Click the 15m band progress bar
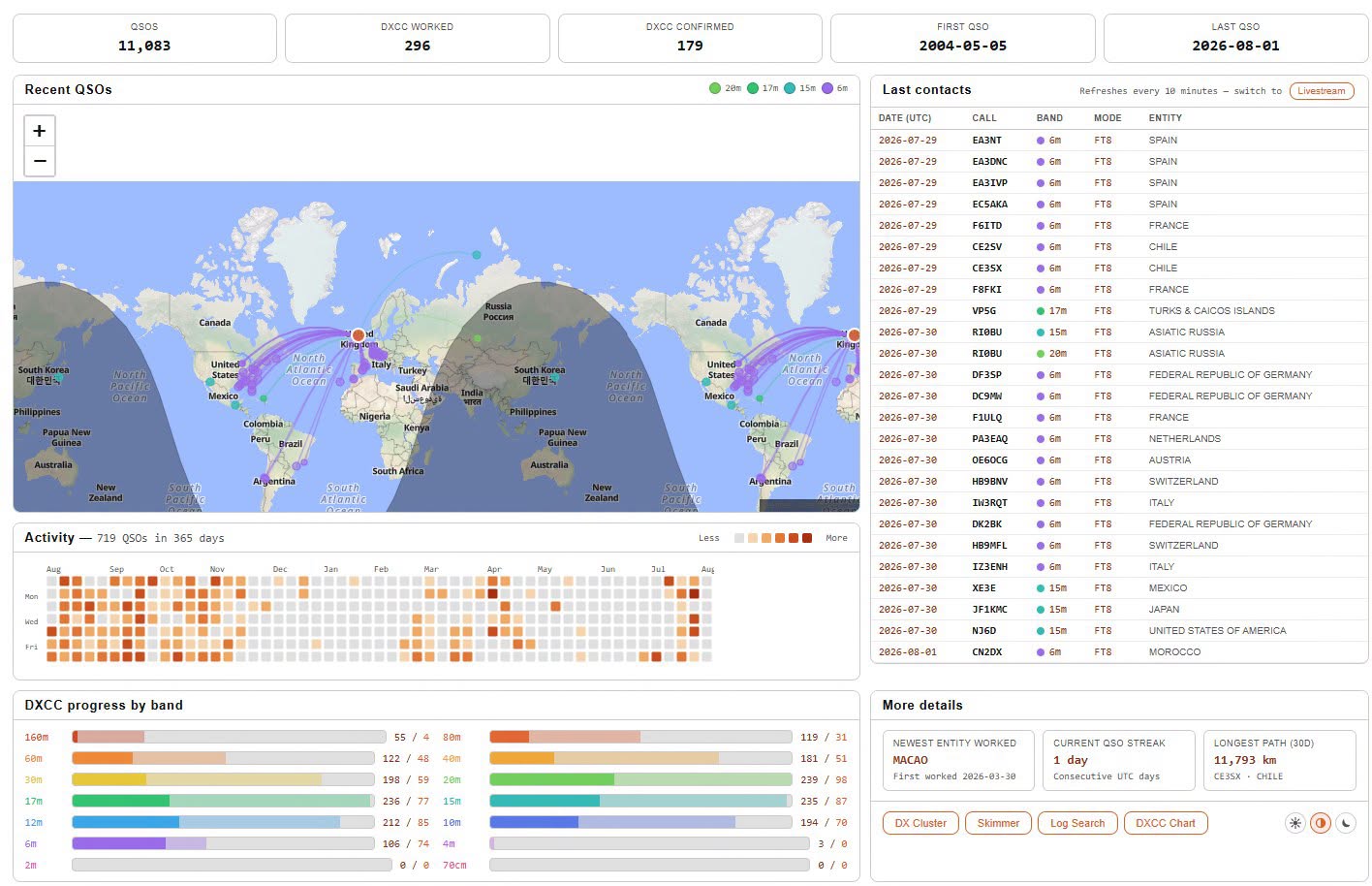This screenshot has width=1372, height=886. 640,802
